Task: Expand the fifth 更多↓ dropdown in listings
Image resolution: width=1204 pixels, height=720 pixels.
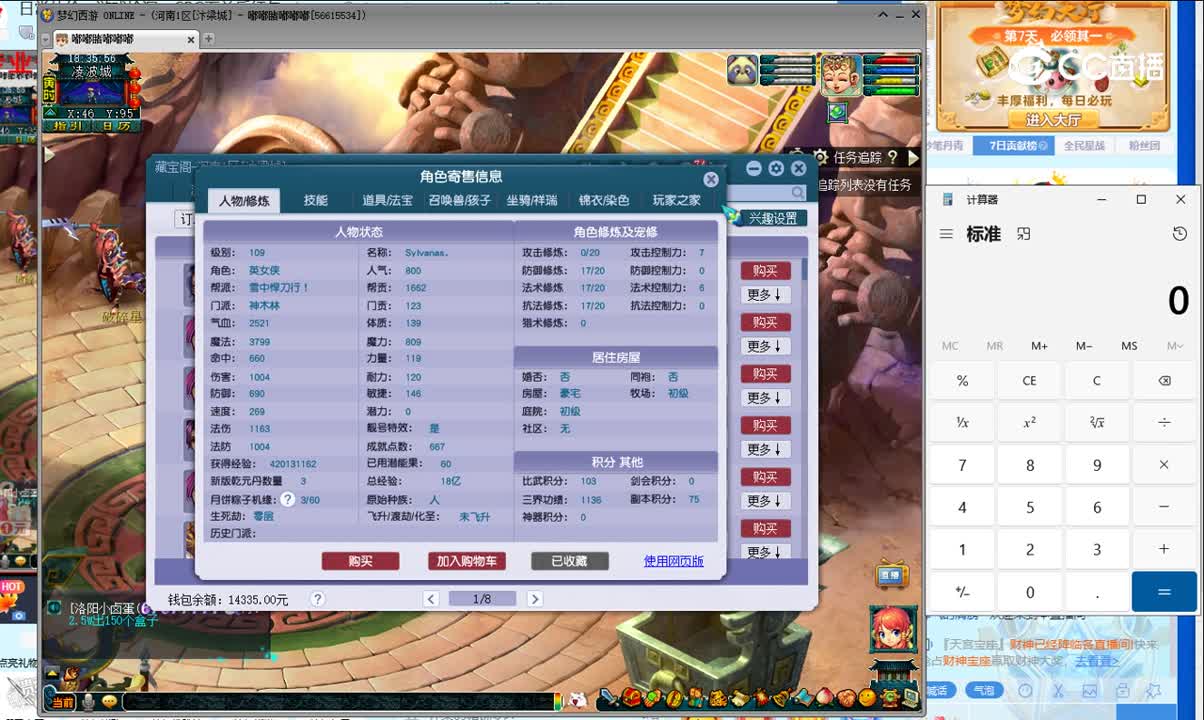Action: (765, 501)
